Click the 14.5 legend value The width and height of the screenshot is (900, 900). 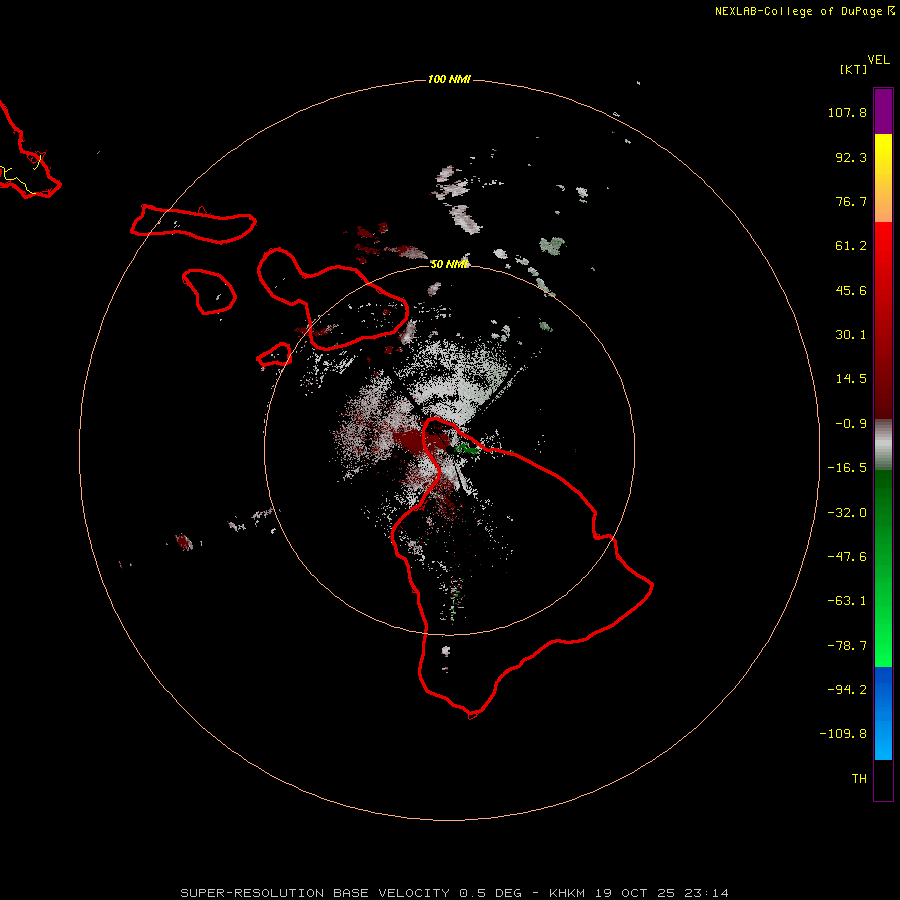pos(851,379)
